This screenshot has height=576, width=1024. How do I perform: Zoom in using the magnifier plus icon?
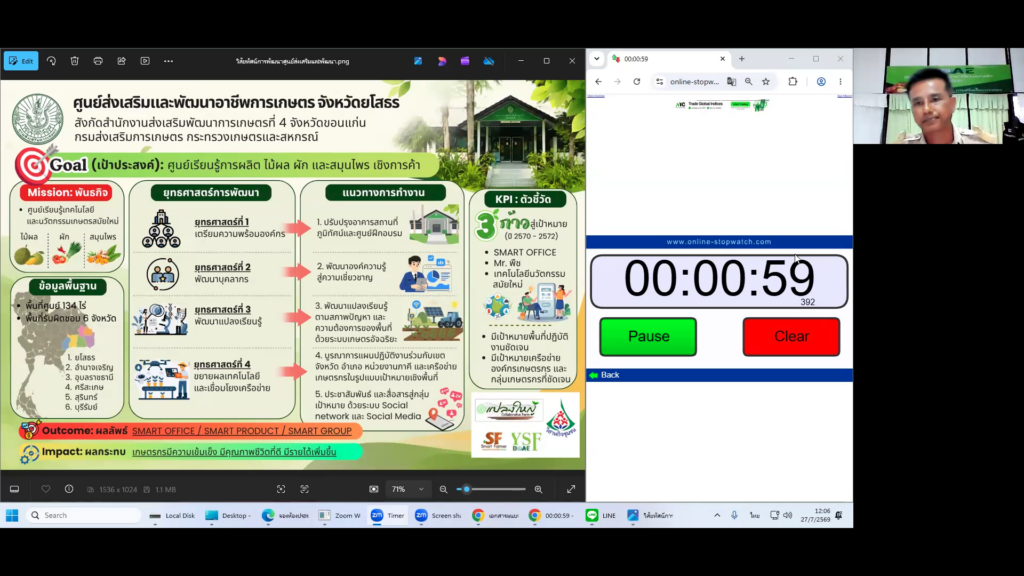point(538,489)
